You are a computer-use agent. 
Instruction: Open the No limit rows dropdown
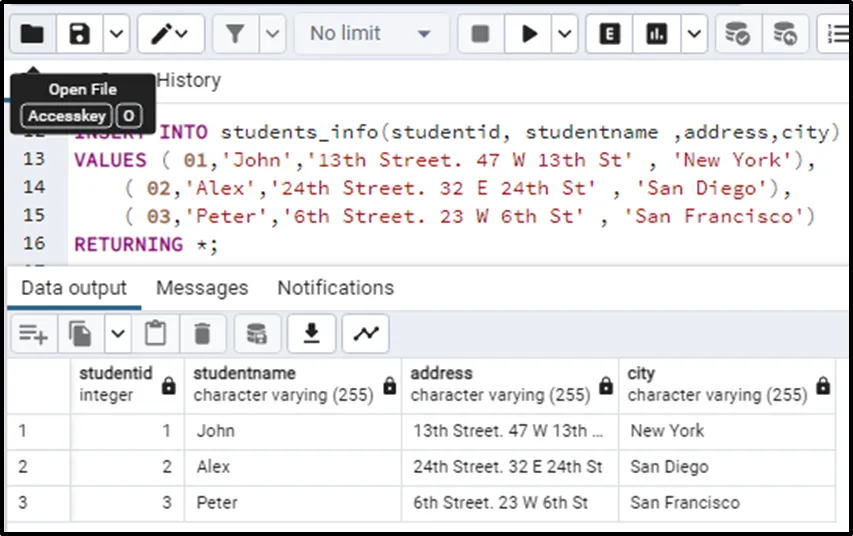371,34
